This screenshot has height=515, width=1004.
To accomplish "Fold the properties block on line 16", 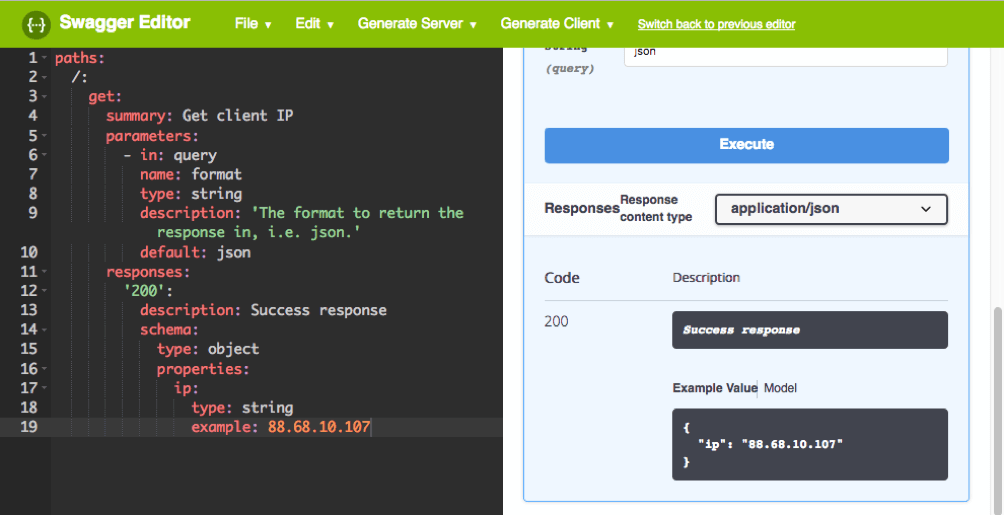I will point(45,368).
